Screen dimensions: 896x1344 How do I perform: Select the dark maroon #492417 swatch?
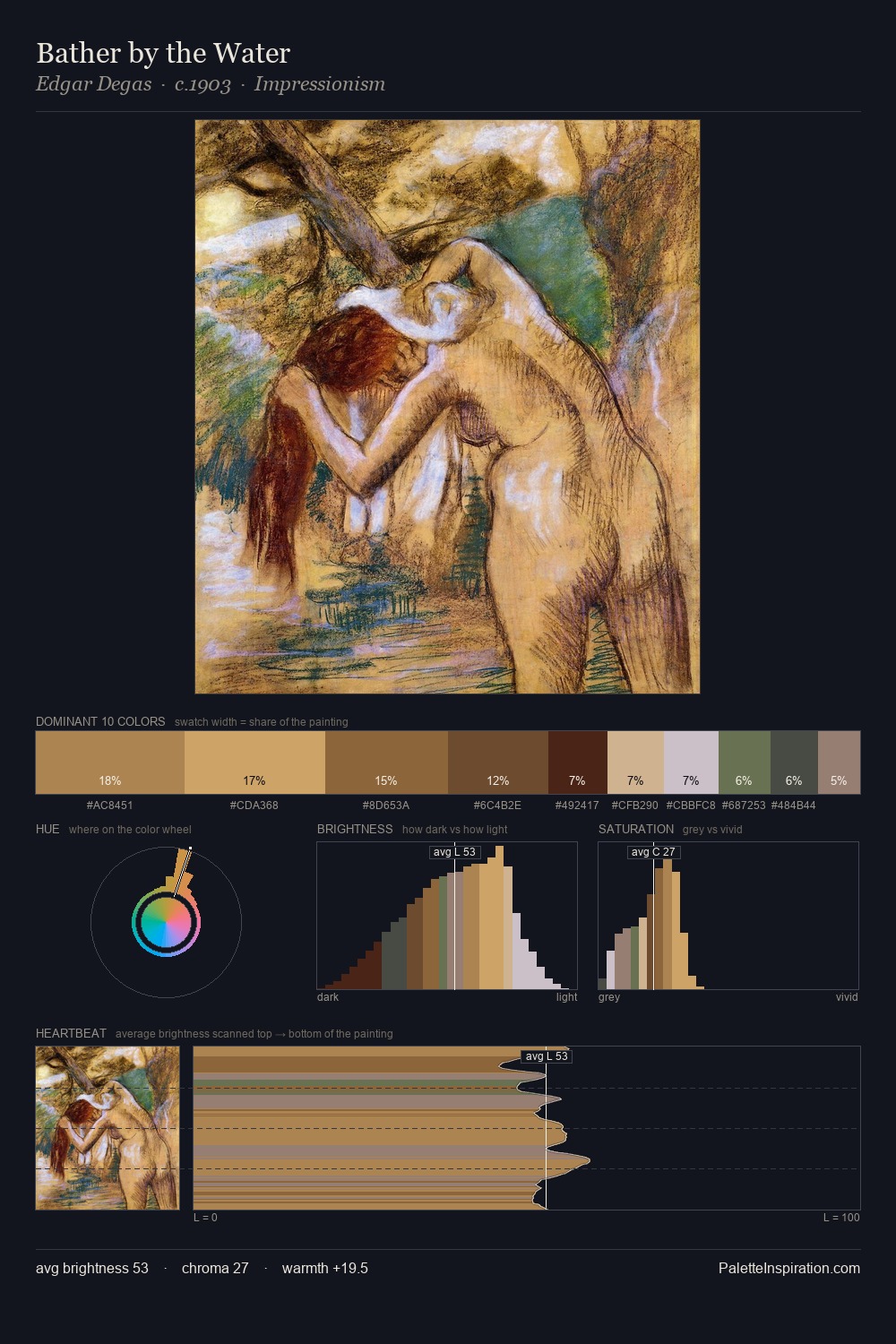(x=577, y=762)
